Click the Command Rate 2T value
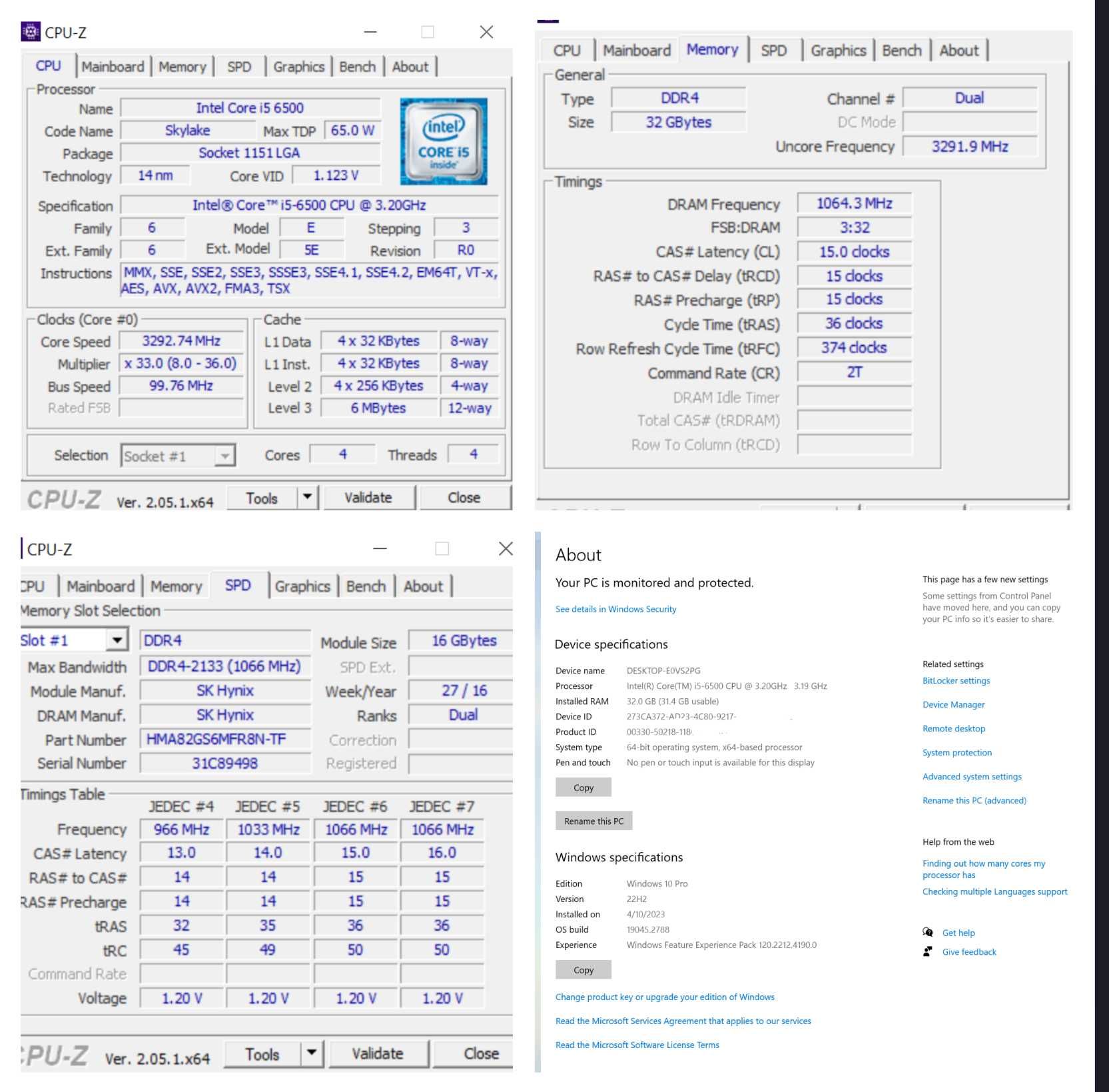This screenshot has width=1109, height=1092. pos(855,372)
